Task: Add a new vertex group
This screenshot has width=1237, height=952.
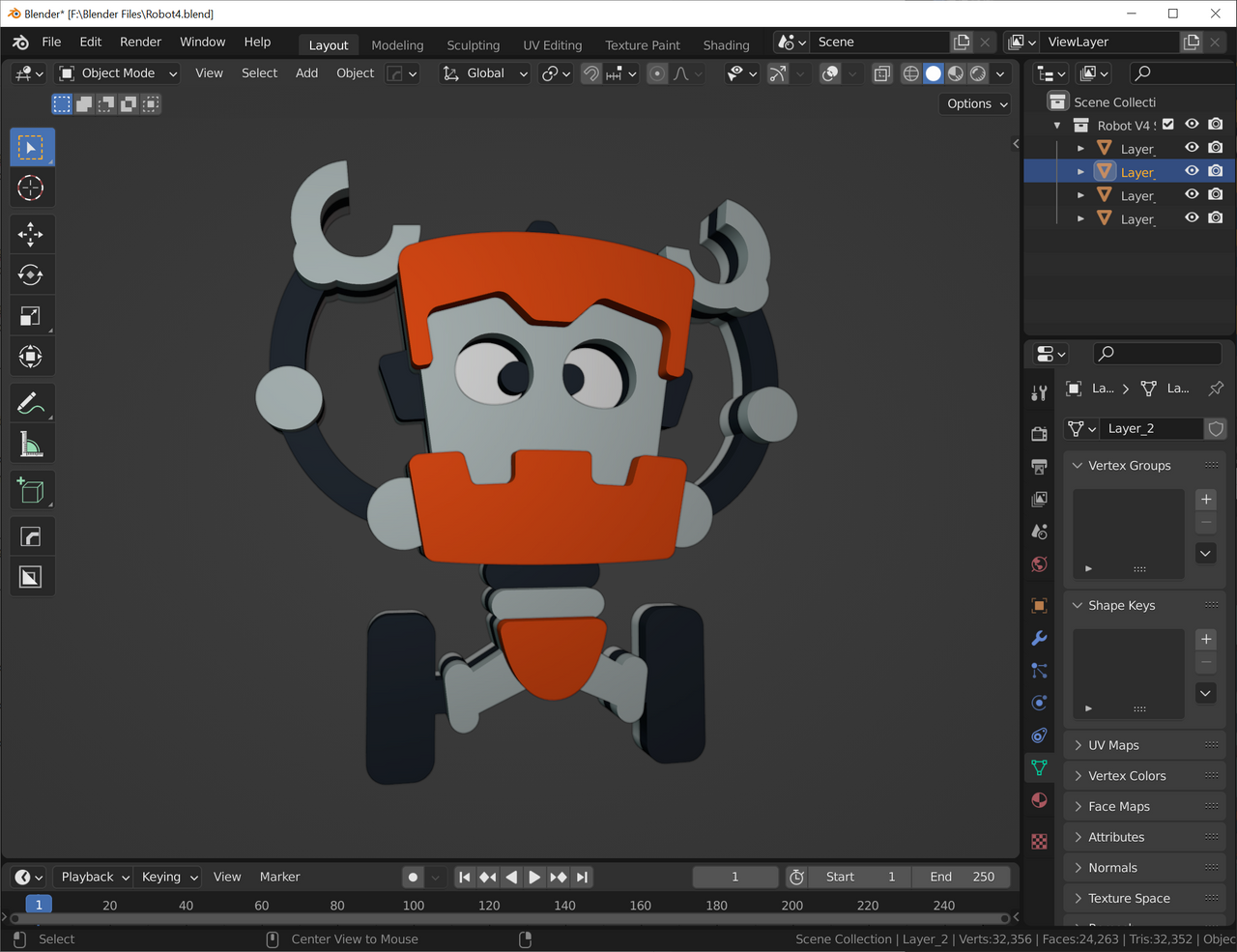Action: click(x=1206, y=500)
